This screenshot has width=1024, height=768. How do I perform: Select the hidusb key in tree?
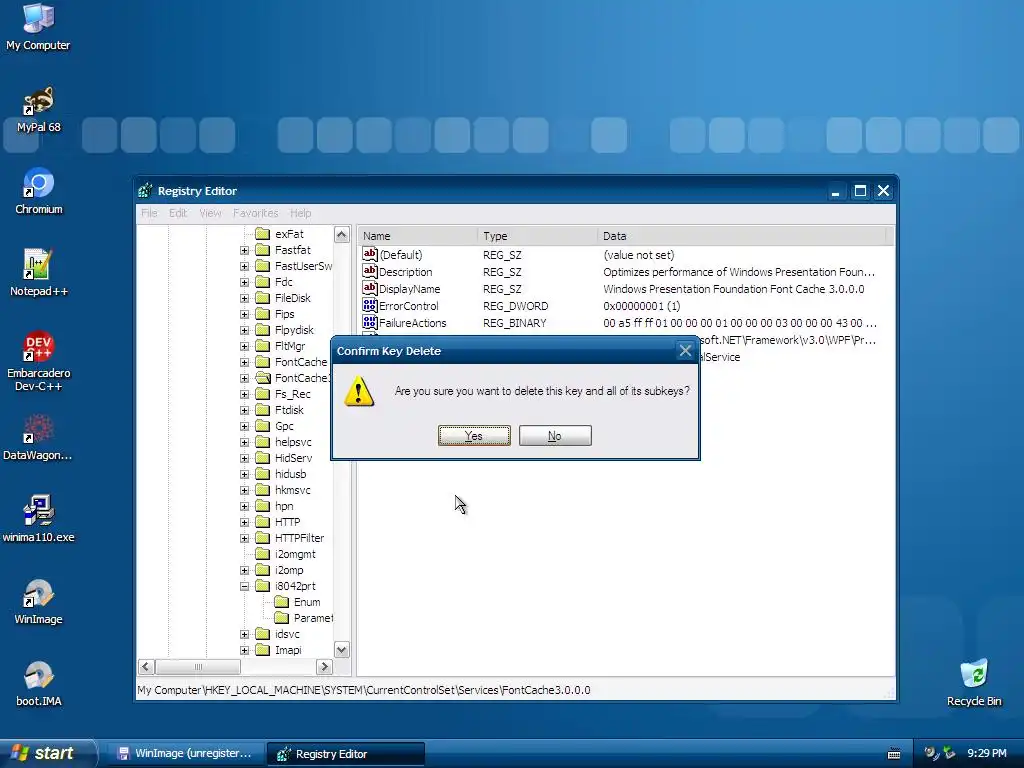tap(291, 474)
